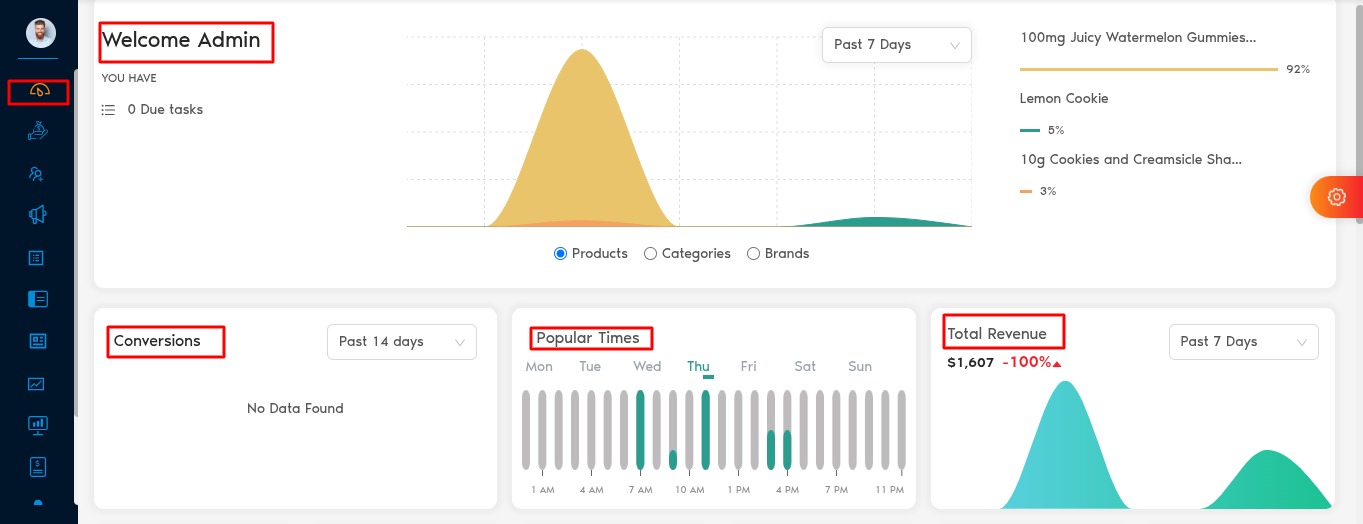The height and width of the screenshot is (524, 1363).
Task: Click 100mg Juicy Watermelon Gummies product name
Action: pyautogui.click(x=1138, y=38)
